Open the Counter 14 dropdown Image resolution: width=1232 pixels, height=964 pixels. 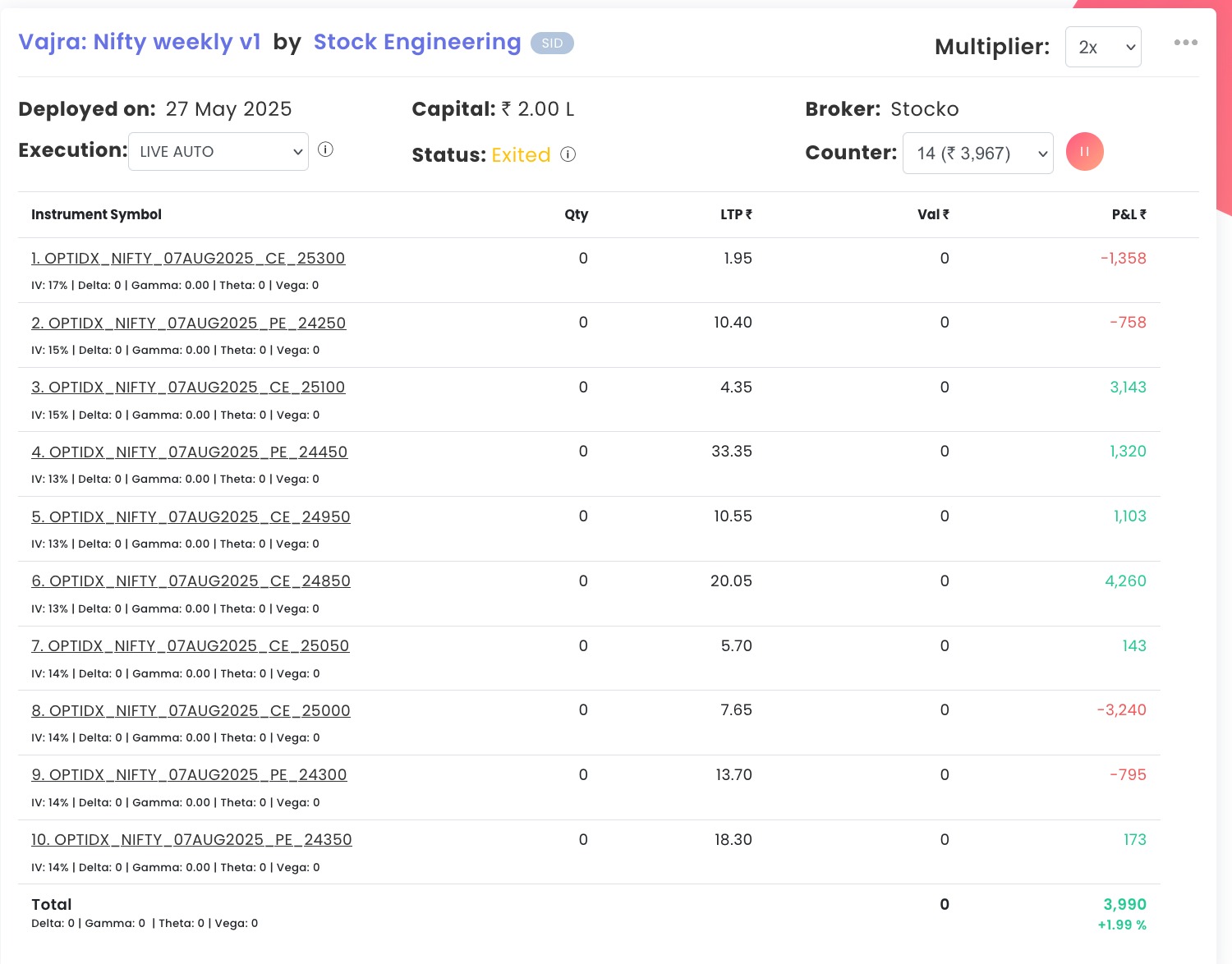point(977,154)
